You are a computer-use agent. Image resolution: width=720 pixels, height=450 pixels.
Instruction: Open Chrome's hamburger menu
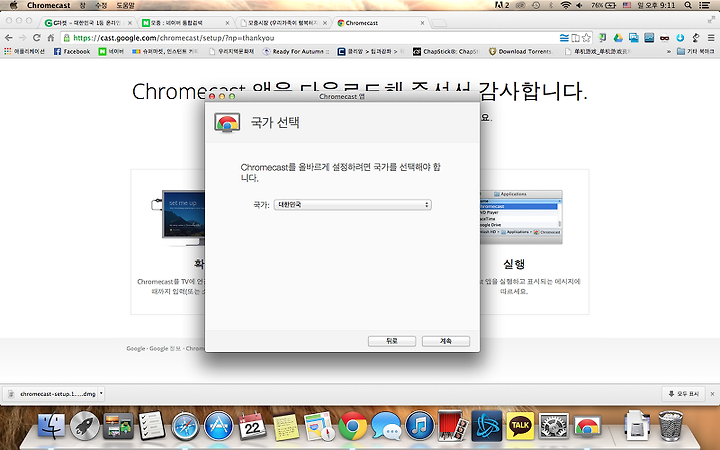[711, 38]
